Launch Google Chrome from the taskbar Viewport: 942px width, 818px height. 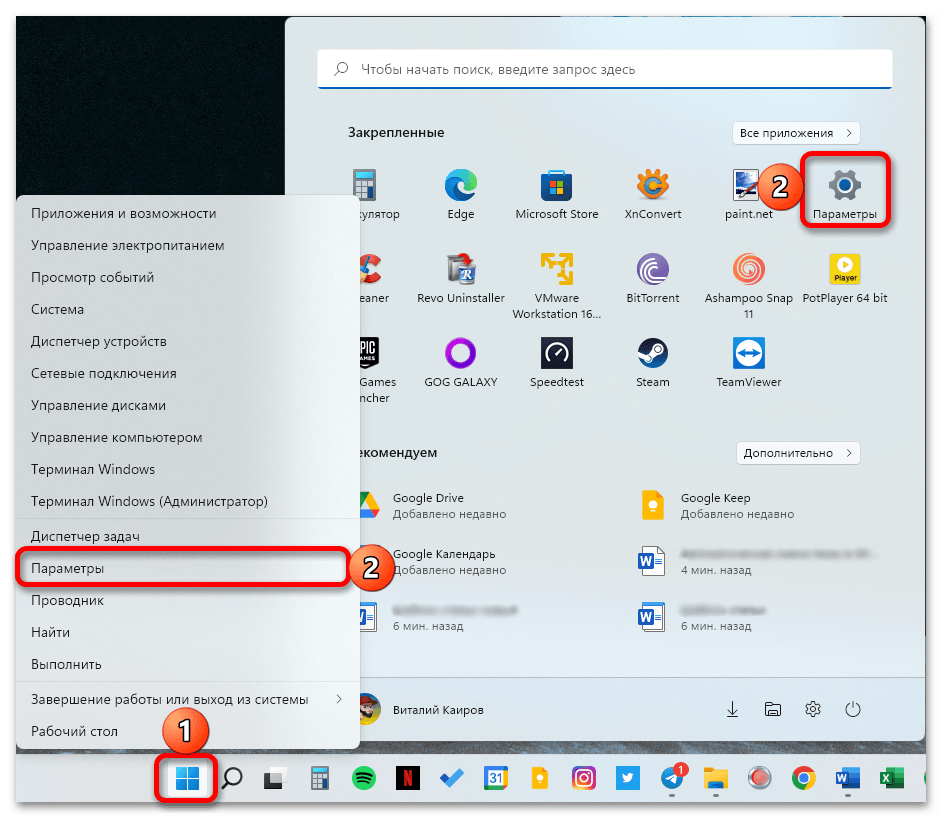click(804, 778)
